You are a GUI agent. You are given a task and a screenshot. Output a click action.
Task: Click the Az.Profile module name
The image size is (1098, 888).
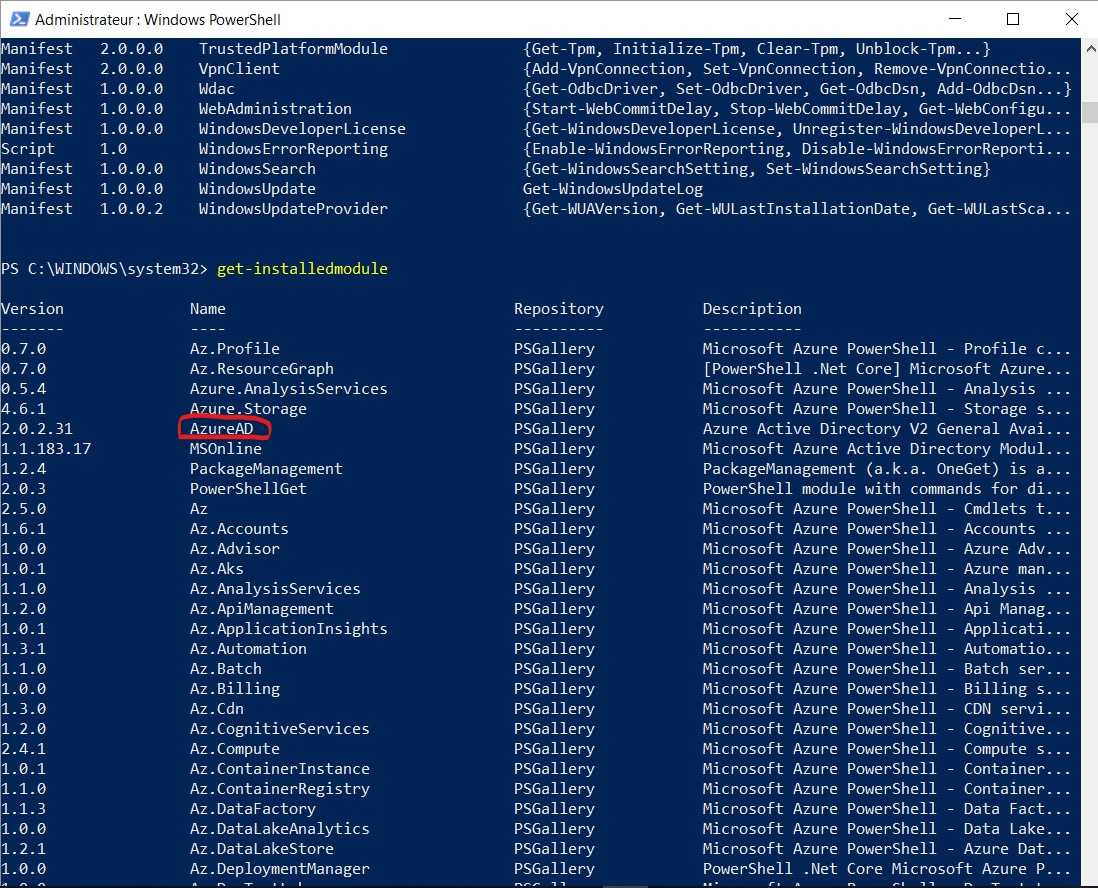(235, 349)
